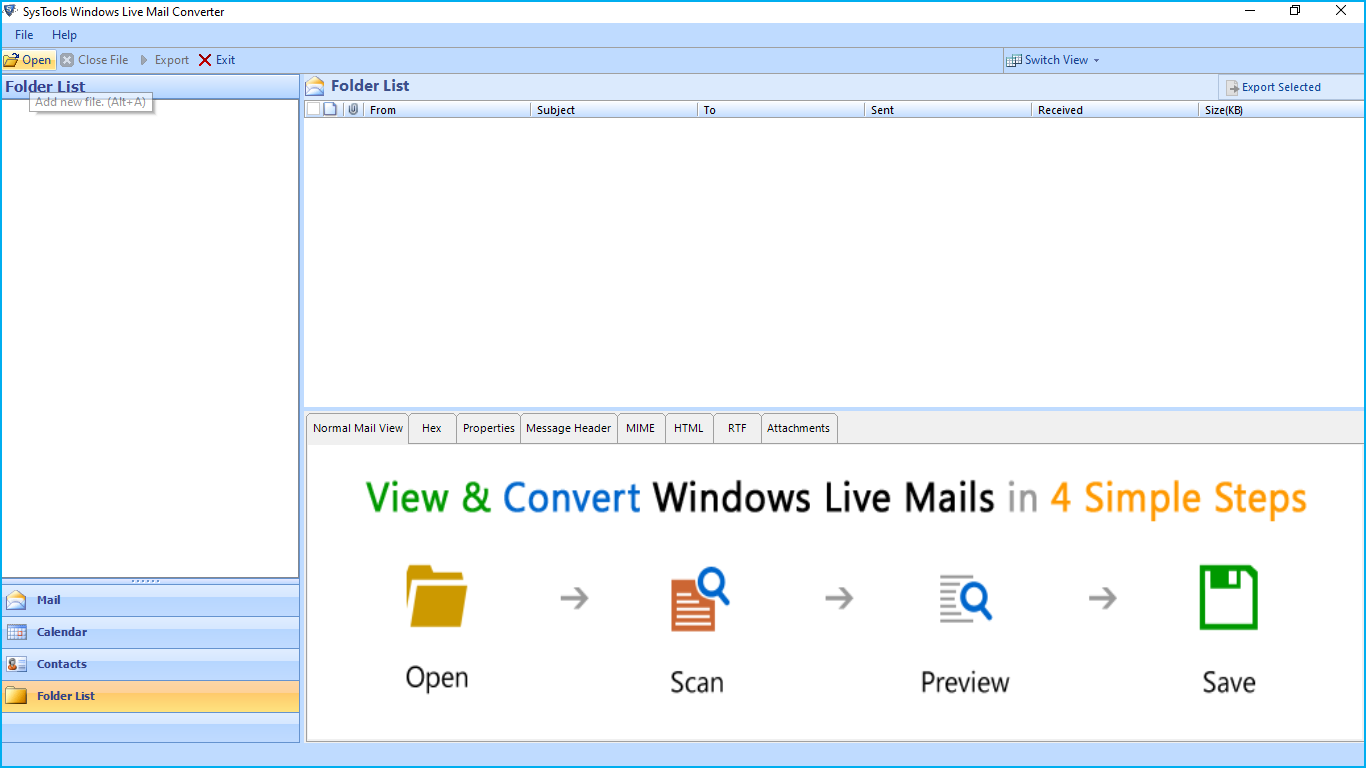Click the Open toolbar button
Image resolution: width=1366 pixels, height=768 pixels.
click(x=28, y=60)
